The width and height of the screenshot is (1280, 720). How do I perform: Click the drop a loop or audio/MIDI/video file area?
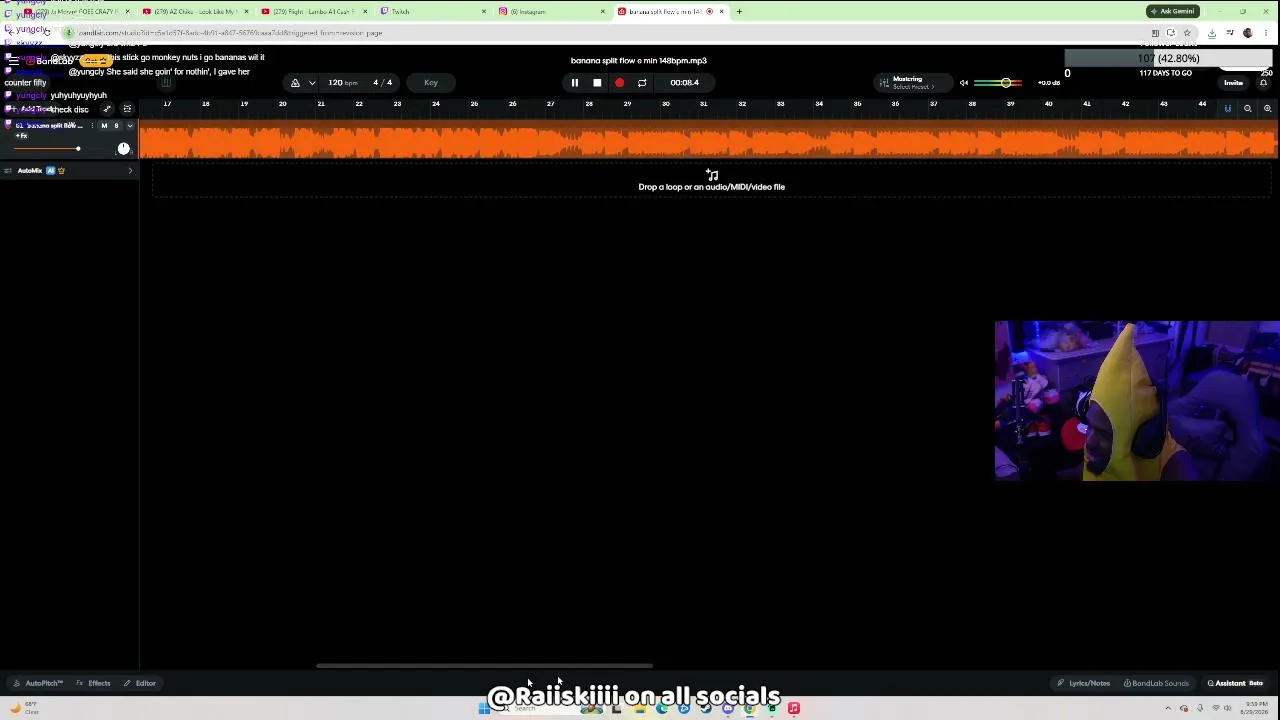click(x=711, y=181)
